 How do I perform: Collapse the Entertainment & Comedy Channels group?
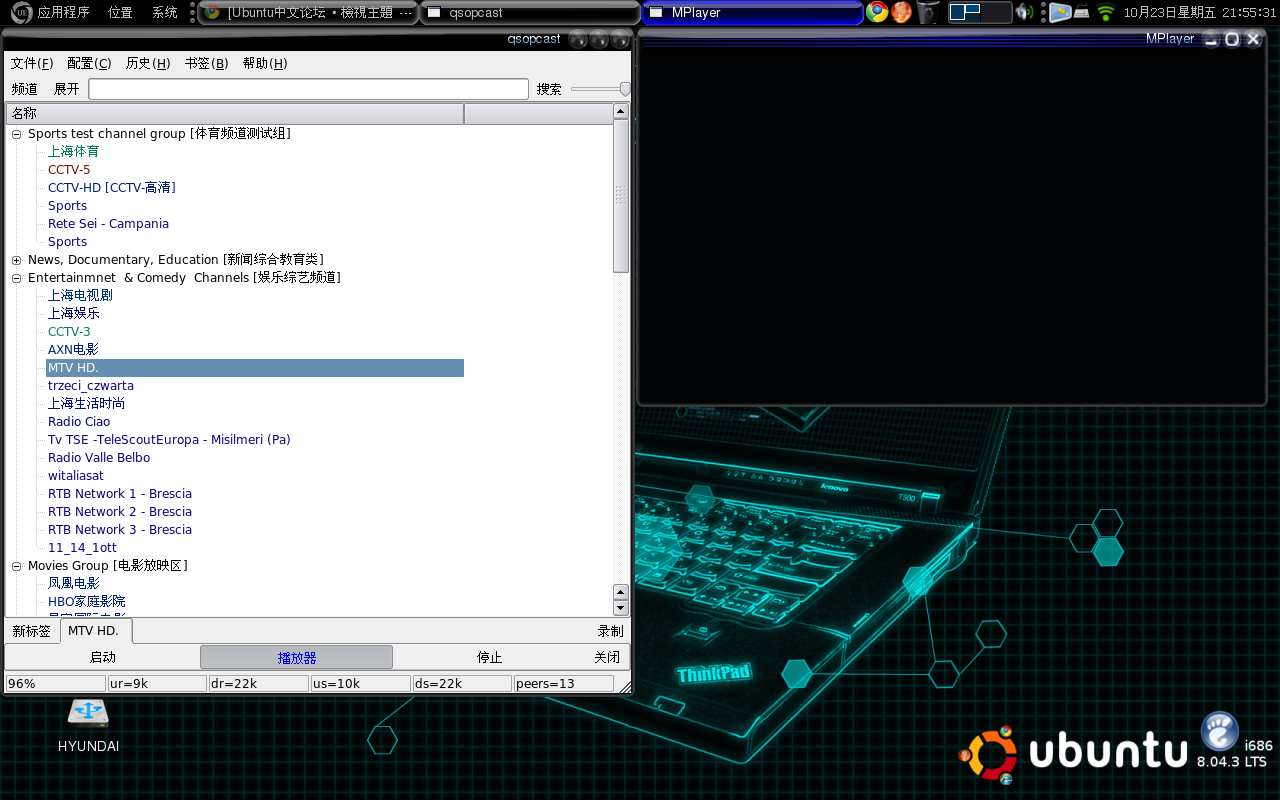[17, 278]
